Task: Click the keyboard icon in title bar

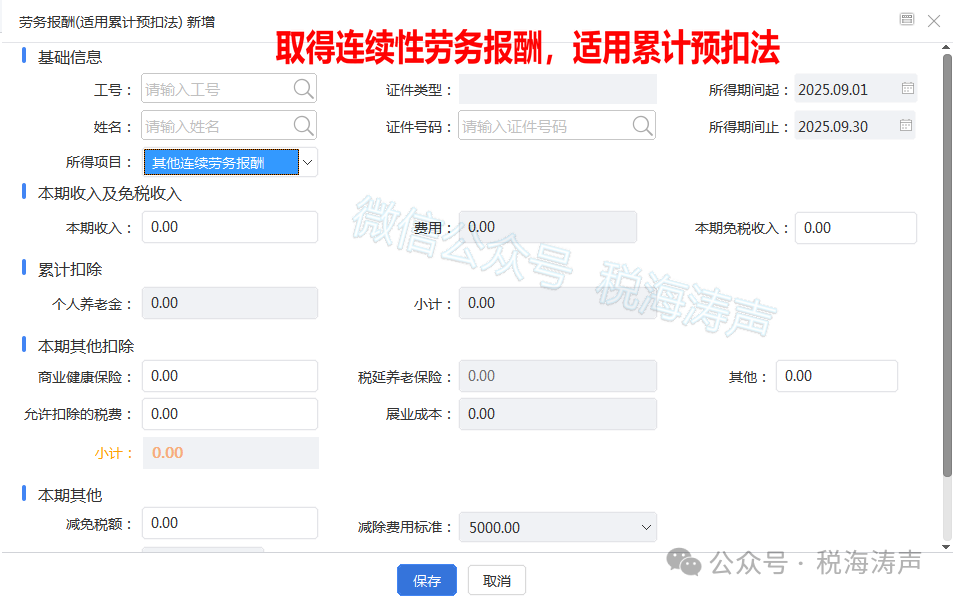Action: click(907, 19)
